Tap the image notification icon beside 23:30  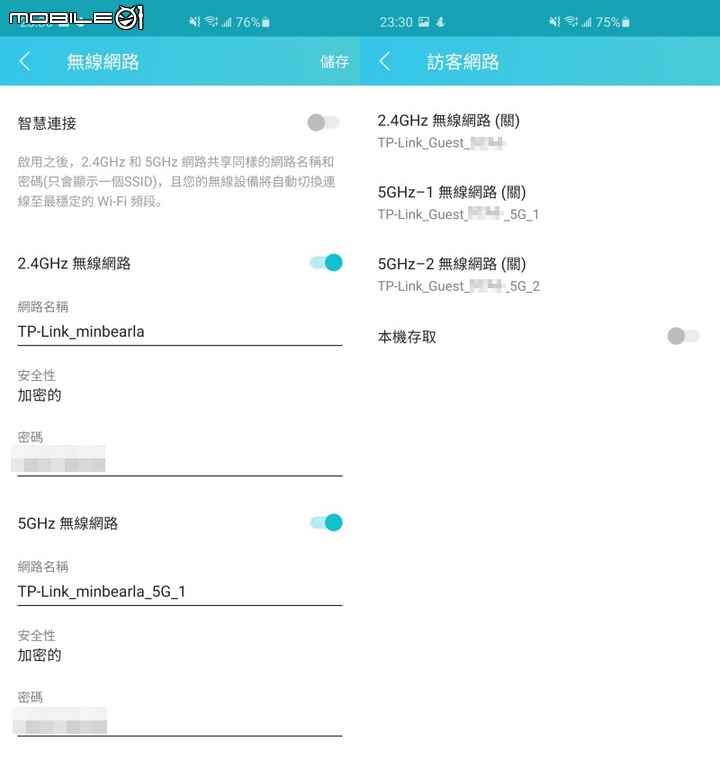[x=424, y=22]
